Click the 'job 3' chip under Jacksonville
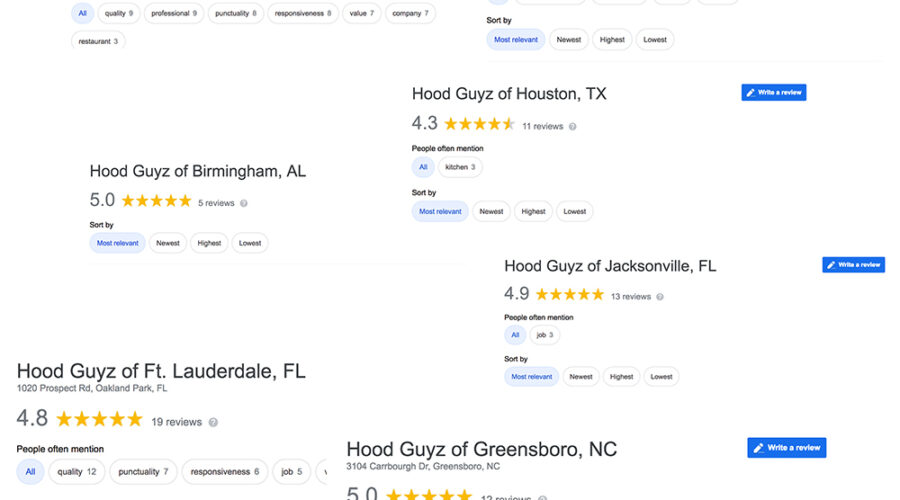Screen dimensions: 900x500 (x=546, y=335)
